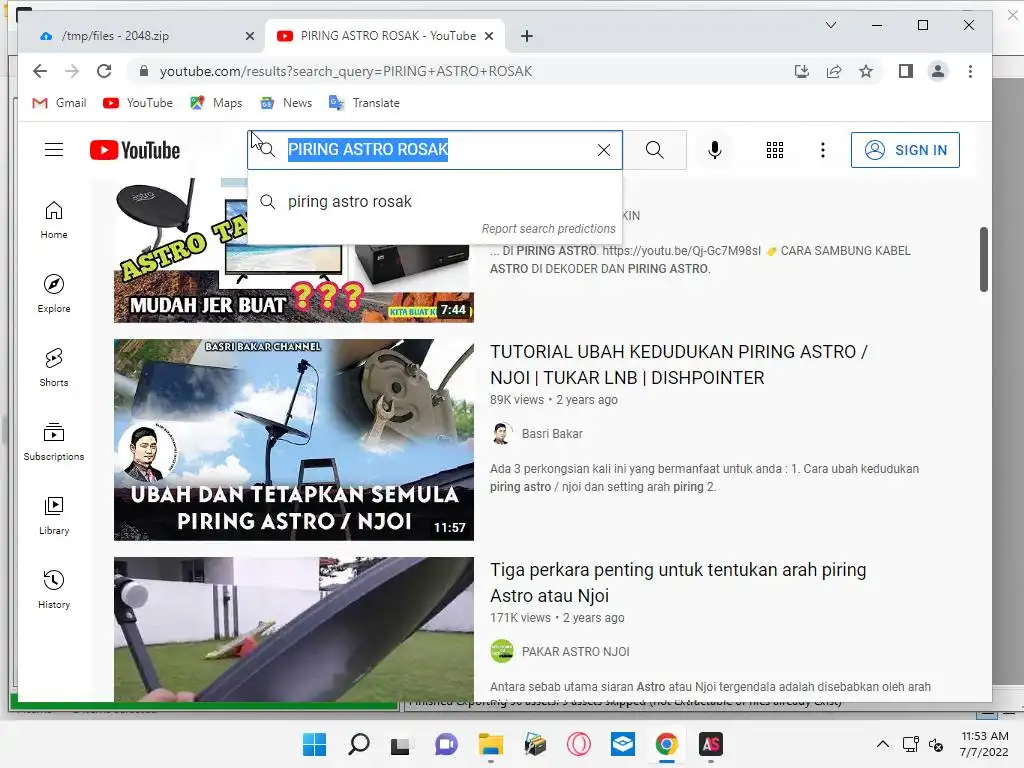Go forward in browser history
Image resolution: width=1024 pixels, height=768 pixels.
[x=72, y=71]
